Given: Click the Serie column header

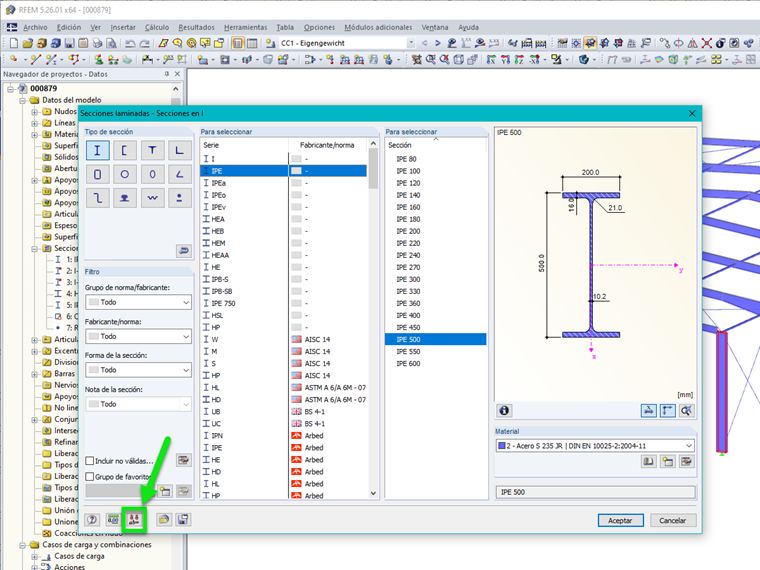Looking at the screenshot, I should [x=244, y=145].
